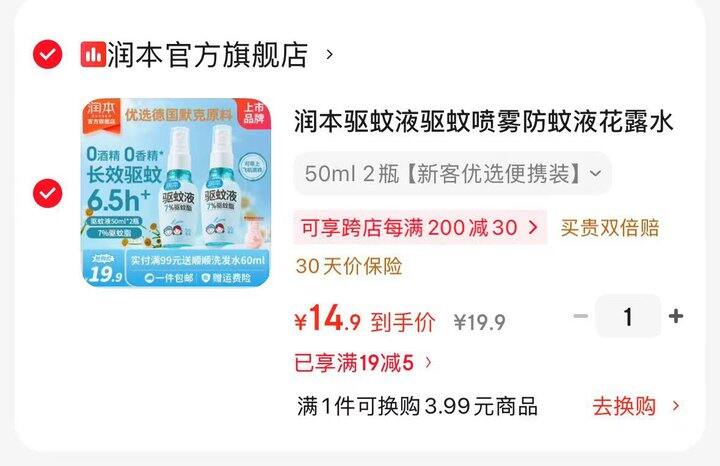The image size is (720, 466).
Task: Uncheck the store-level selection checkbox
Action: point(47,54)
